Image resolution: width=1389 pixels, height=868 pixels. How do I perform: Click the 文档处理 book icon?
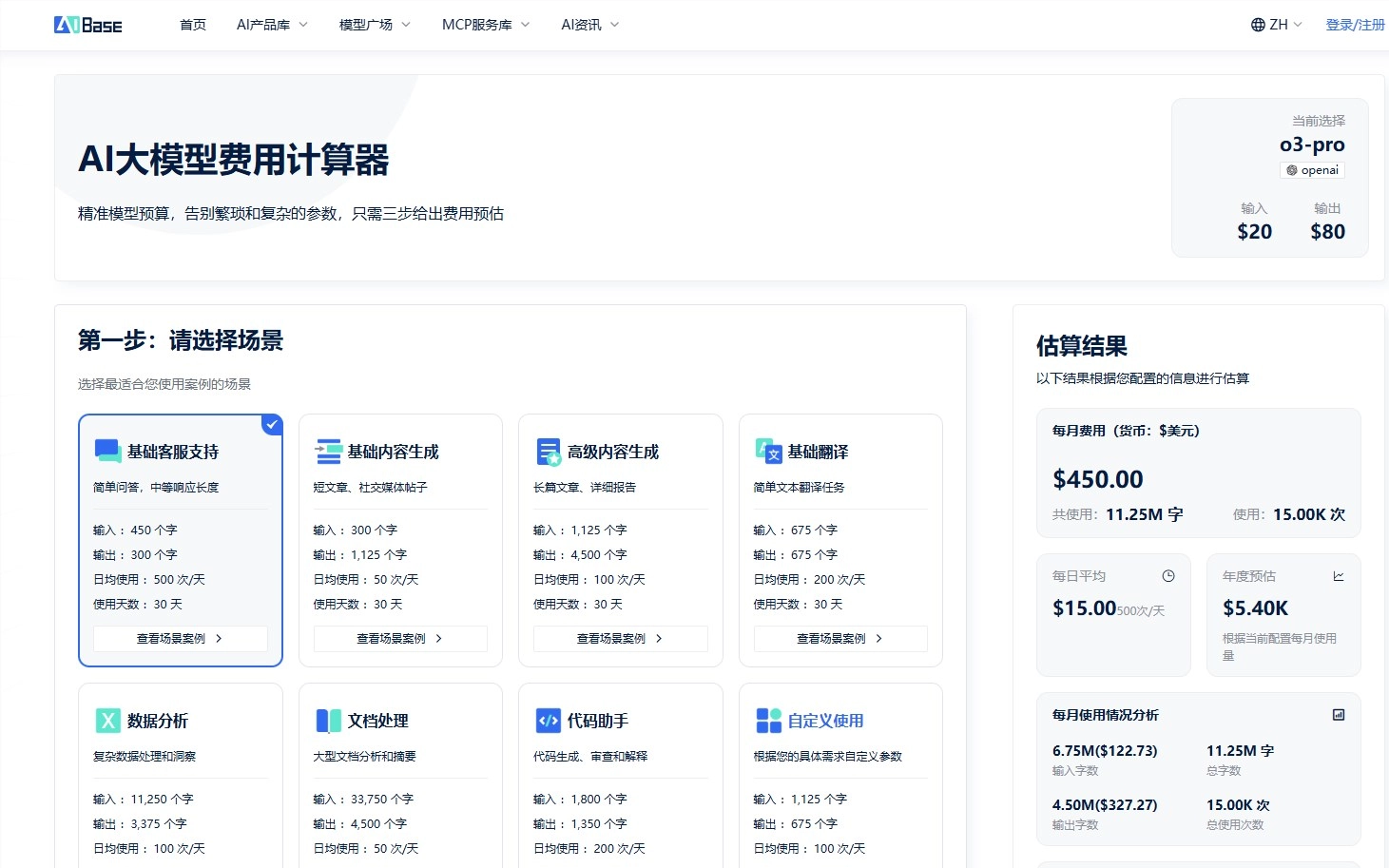click(328, 721)
